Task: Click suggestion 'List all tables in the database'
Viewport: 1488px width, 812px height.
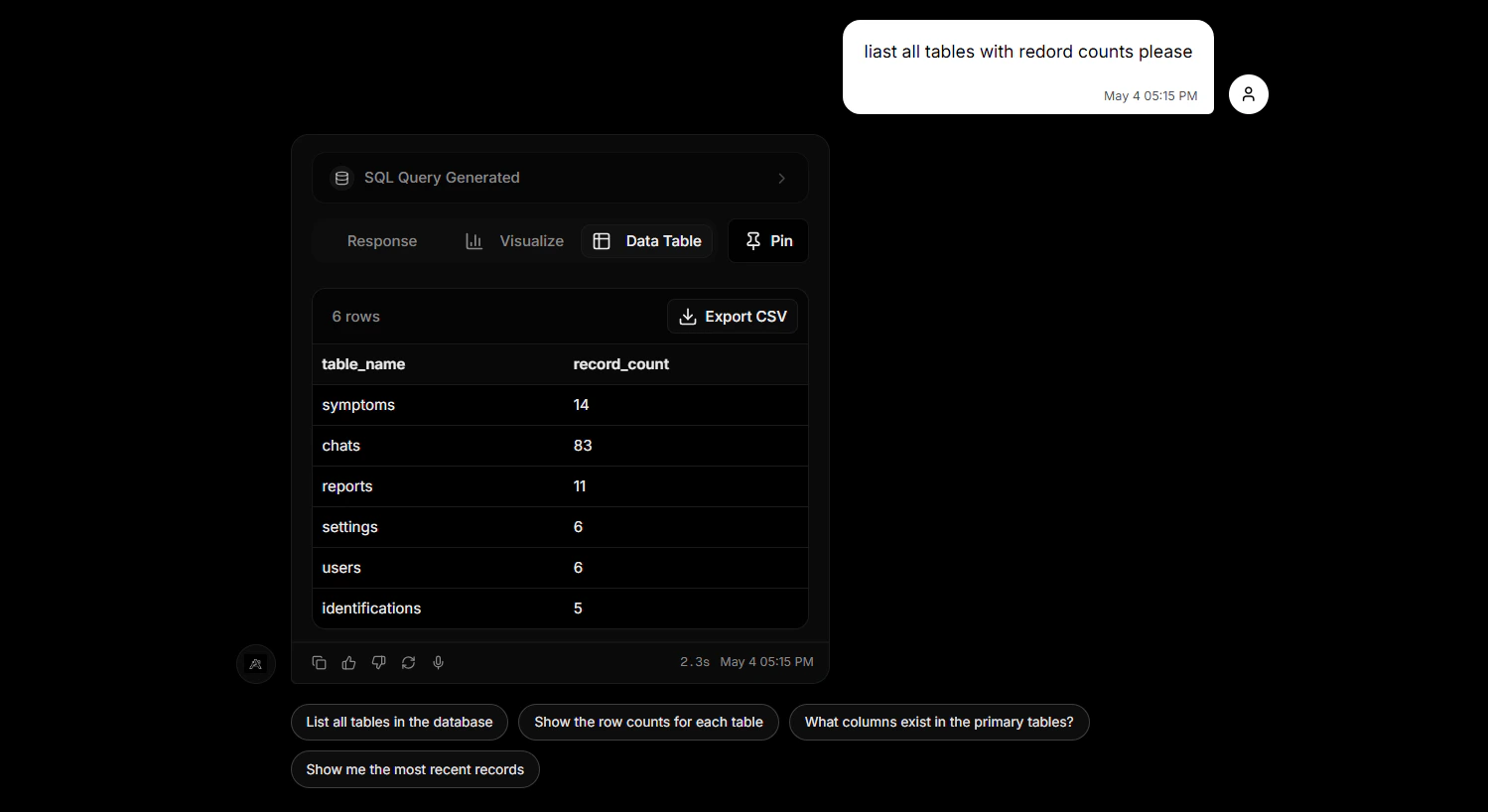Action: pyautogui.click(x=399, y=722)
